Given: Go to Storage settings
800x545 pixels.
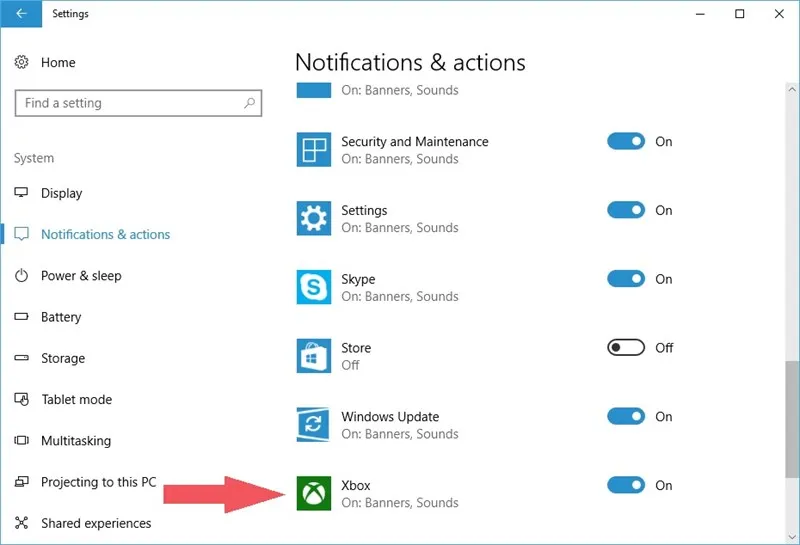Looking at the screenshot, I should tap(62, 358).
